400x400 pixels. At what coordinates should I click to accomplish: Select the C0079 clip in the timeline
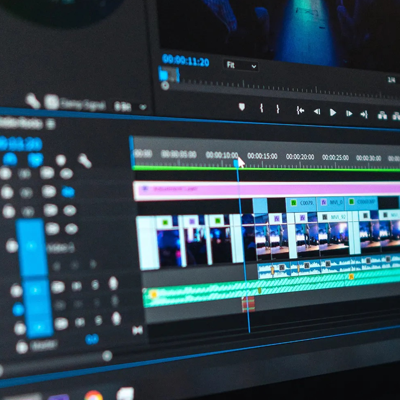click(301, 204)
